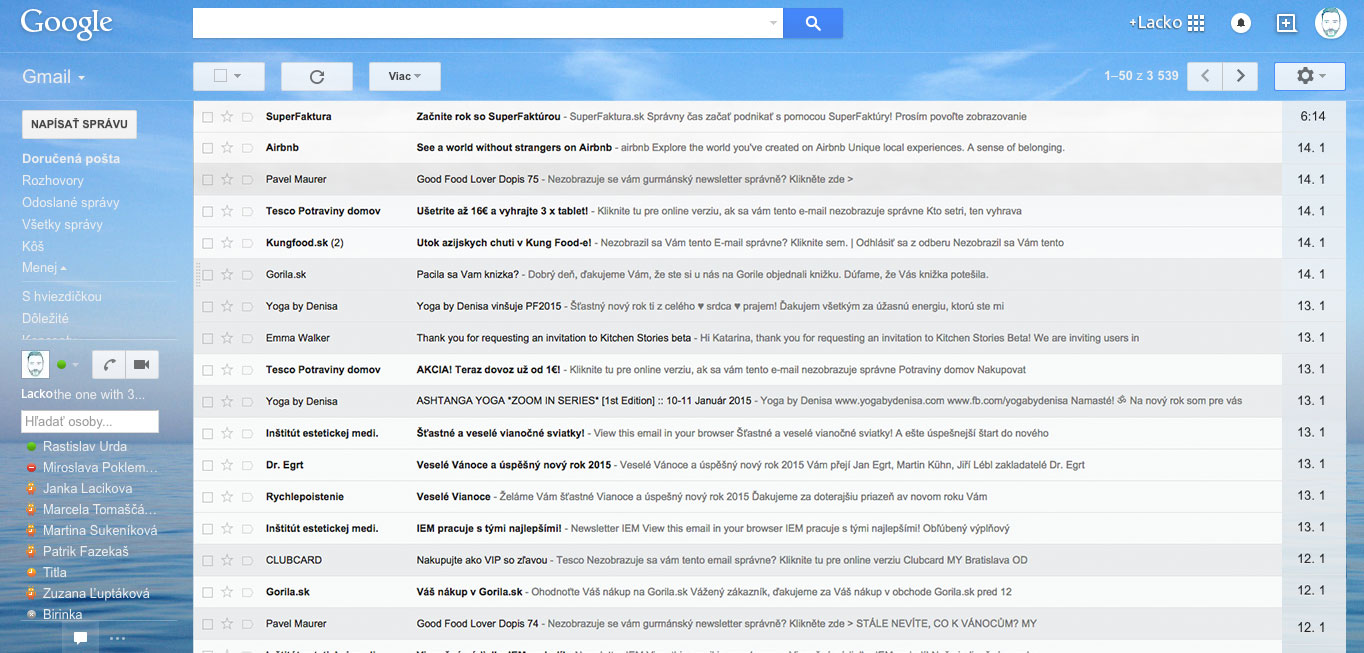The height and width of the screenshot is (653, 1364).
Task: Collapse labels with Menej
Action: (44, 268)
